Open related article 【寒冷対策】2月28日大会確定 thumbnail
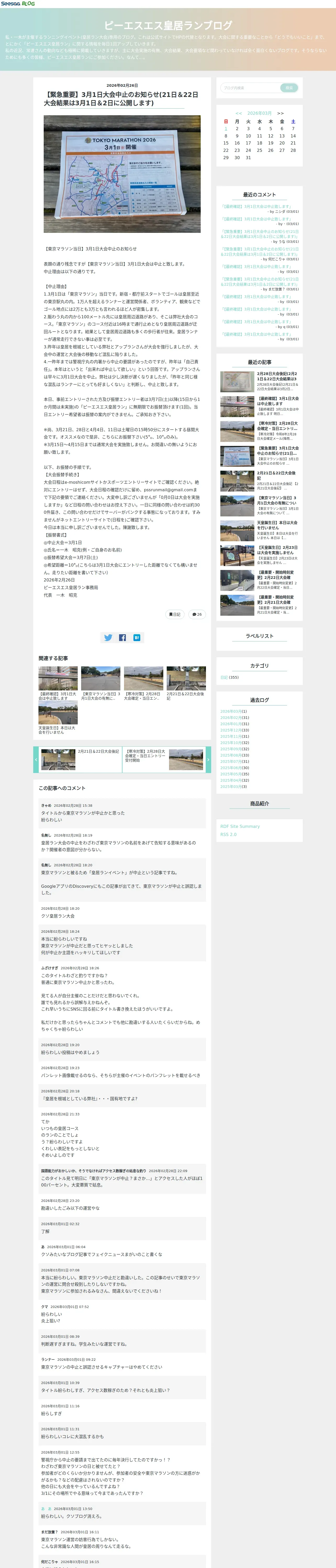The height and width of the screenshot is (1568, 336). 143,678
